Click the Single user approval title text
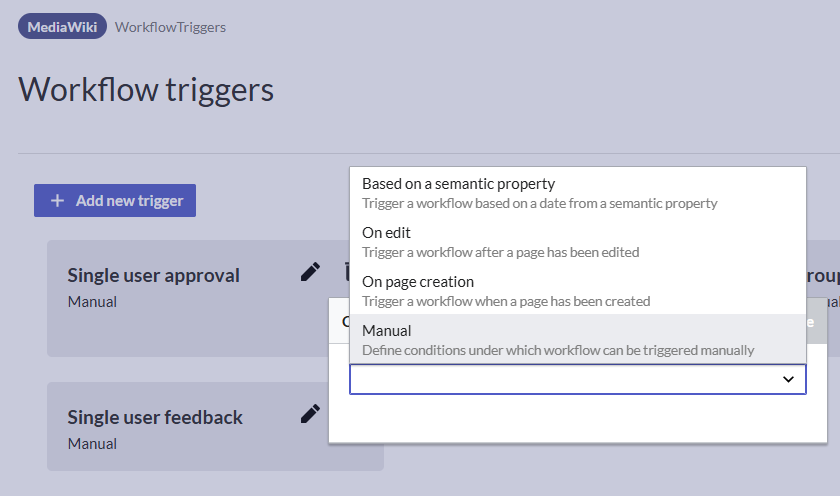The height and width of the screenshot is (496, 840). [153, 275]
